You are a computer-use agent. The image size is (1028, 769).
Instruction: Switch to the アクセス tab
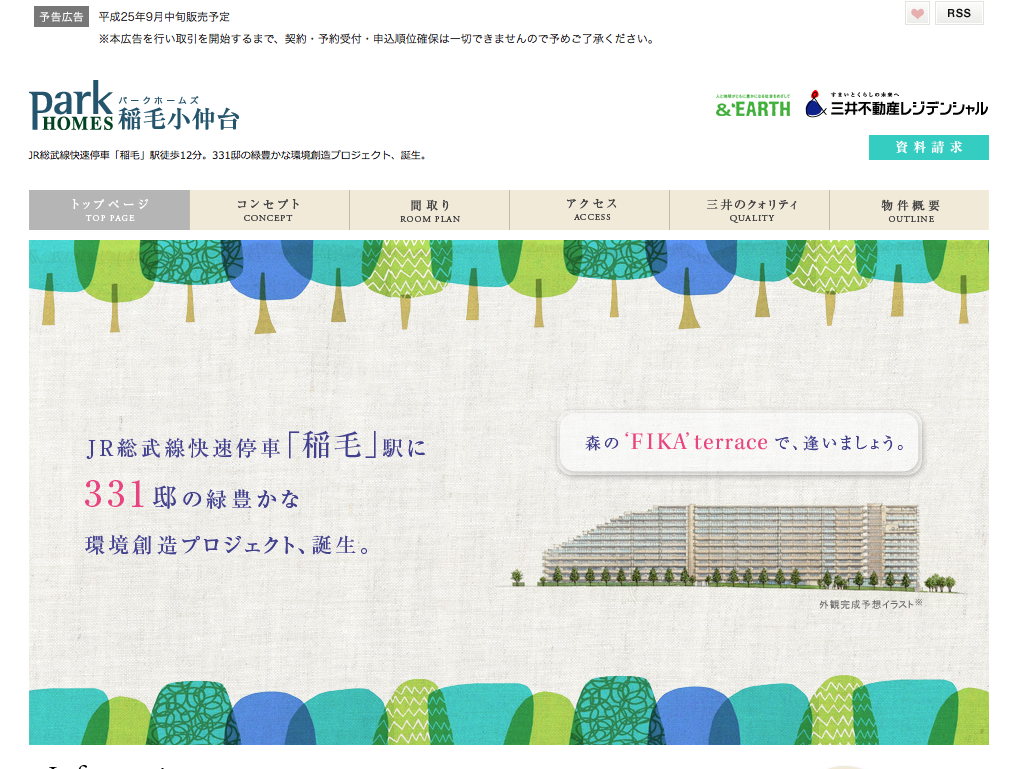(x=591, y=210)
